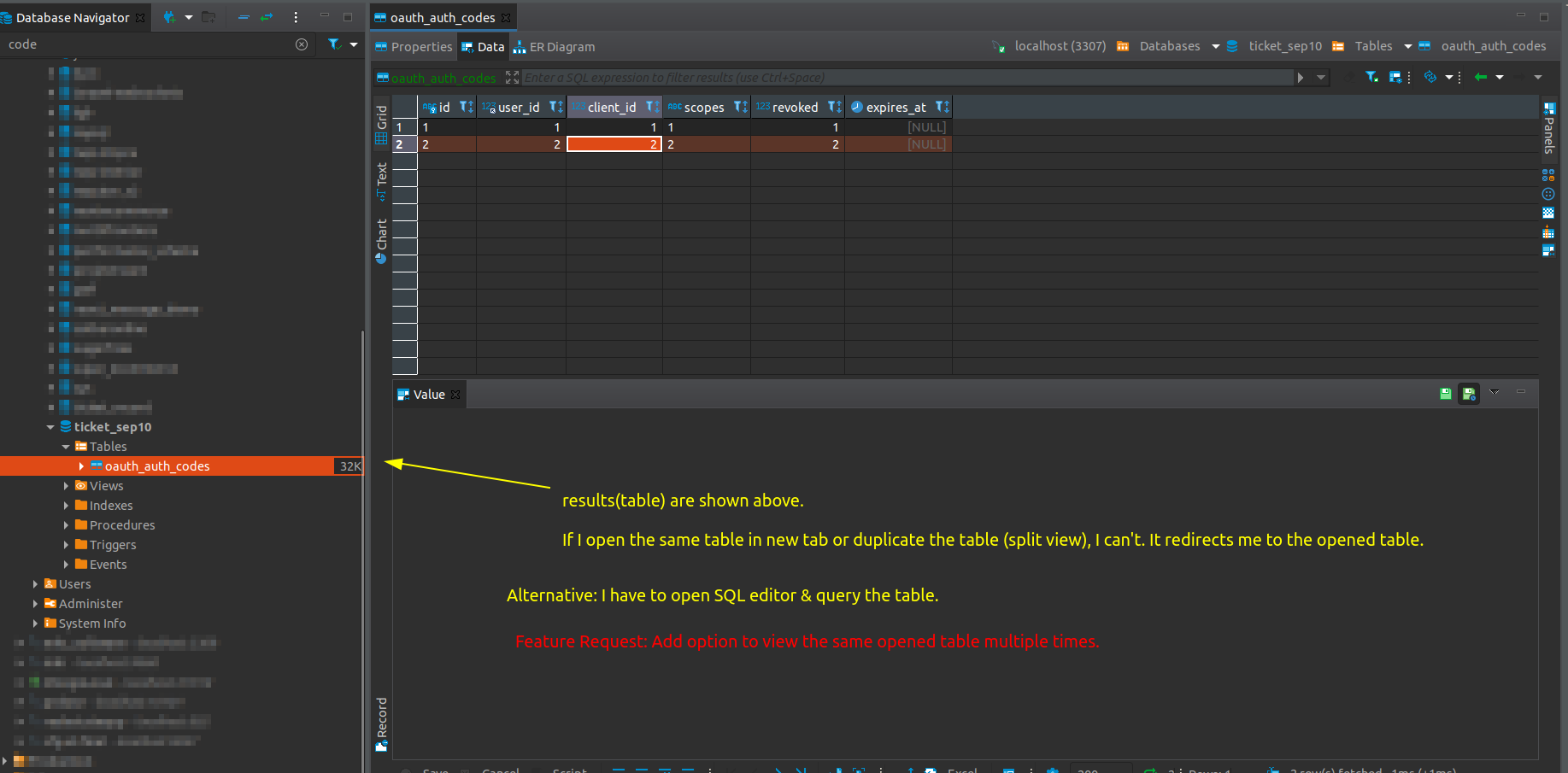
Task: Click the Collapse All navigator icon
Action: pyautogui.click(x=244, y=17)
